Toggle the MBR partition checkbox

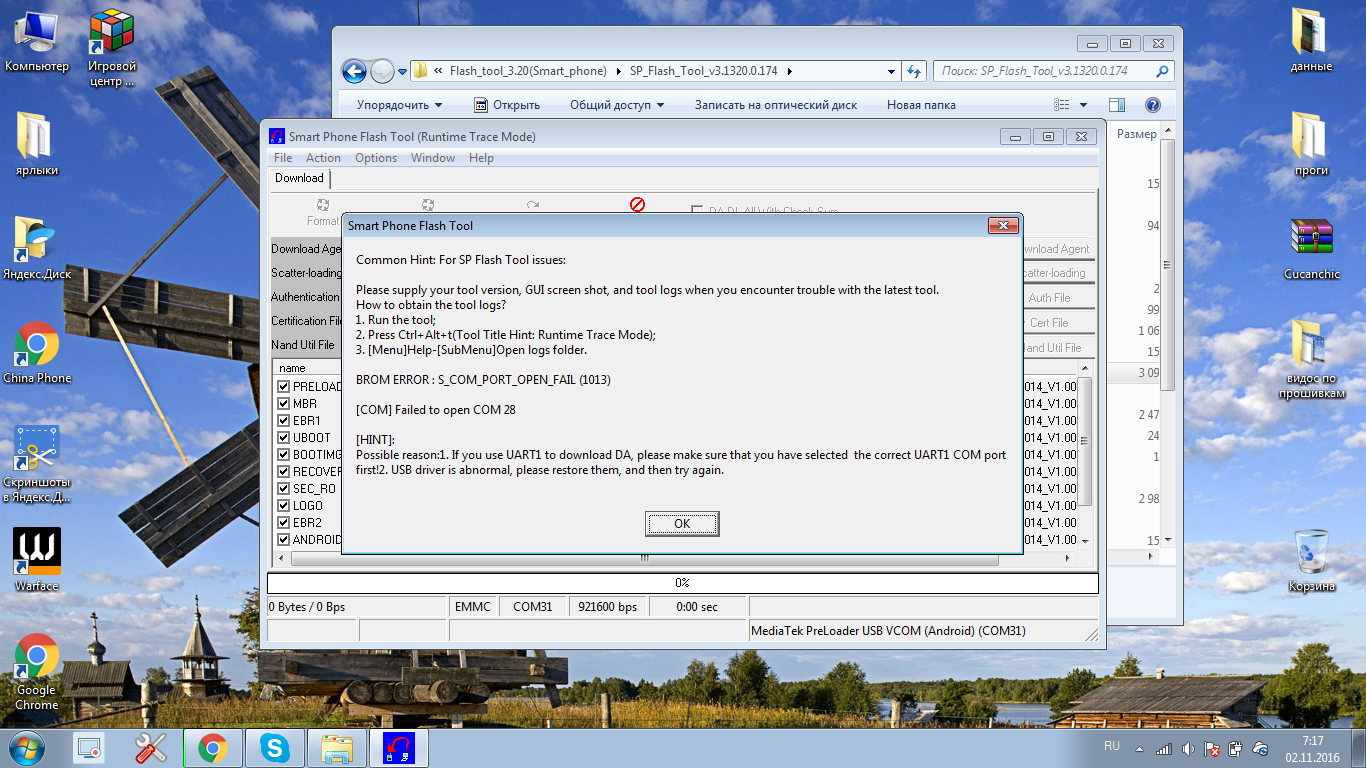pos(284,404)
